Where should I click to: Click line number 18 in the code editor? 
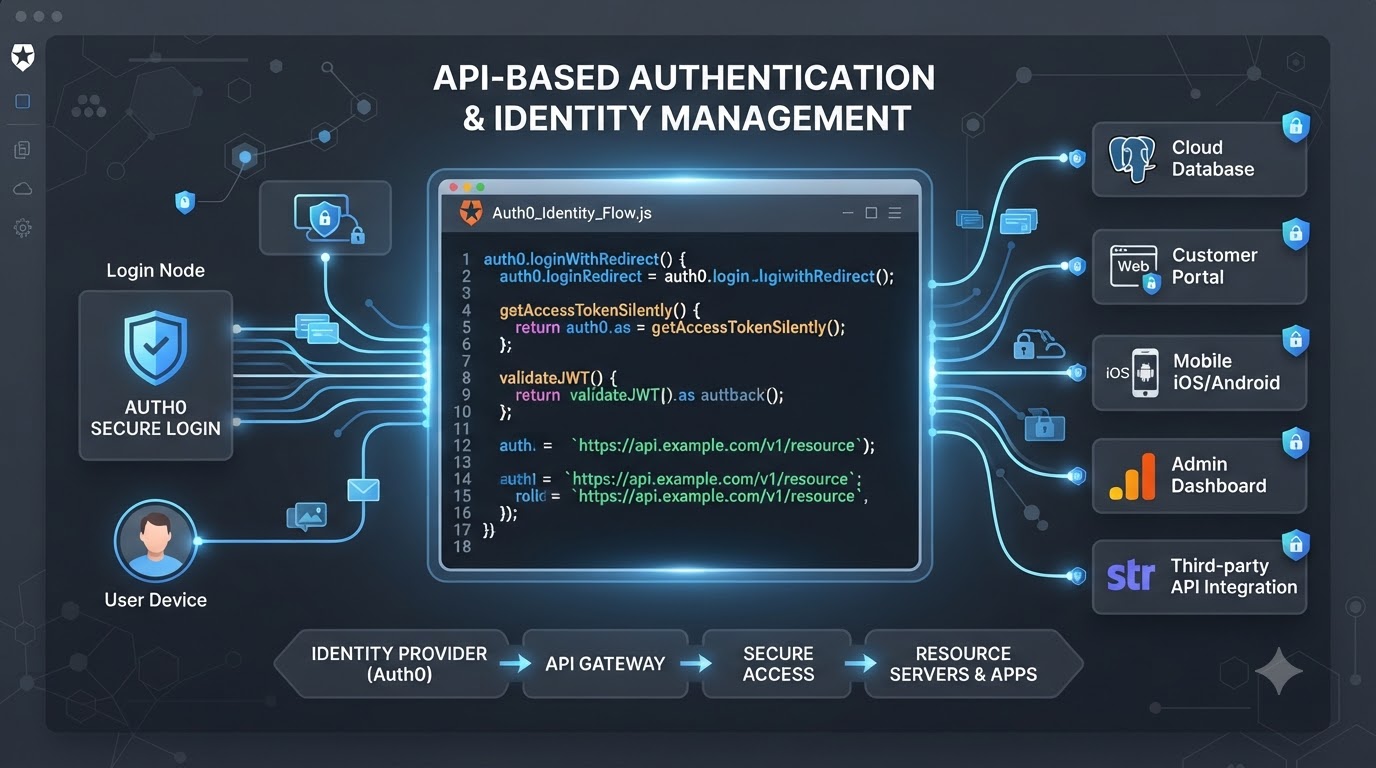(462, 546)
